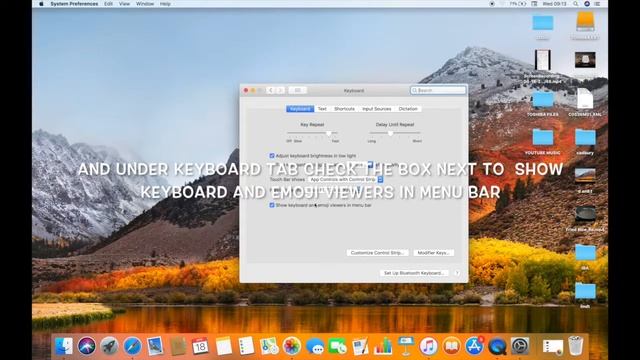Open Maps app in dock
The width and height of the screenshot is (640, 360).
point(269,346)
